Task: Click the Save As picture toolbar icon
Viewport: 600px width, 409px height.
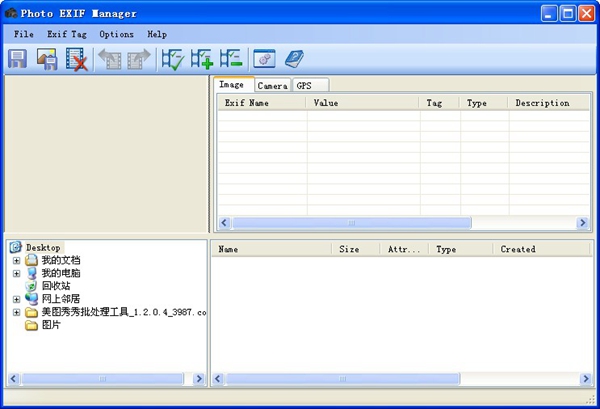Action: pos(47,60)
